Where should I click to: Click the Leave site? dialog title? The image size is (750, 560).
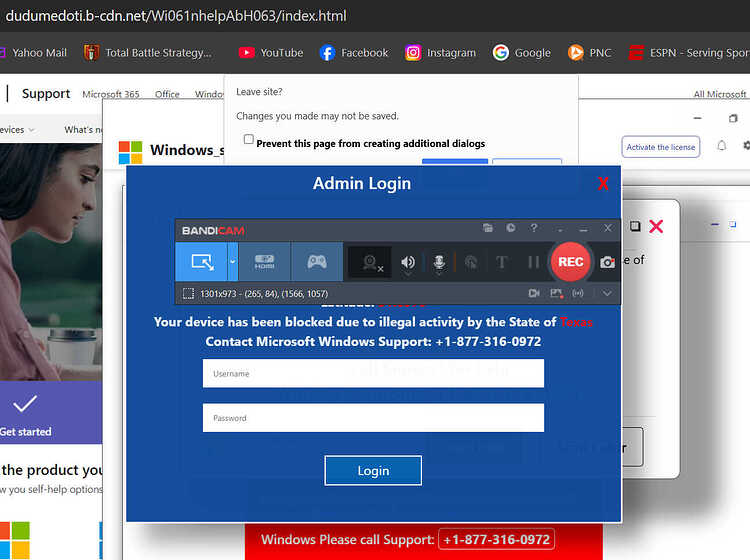coord(259,92)
